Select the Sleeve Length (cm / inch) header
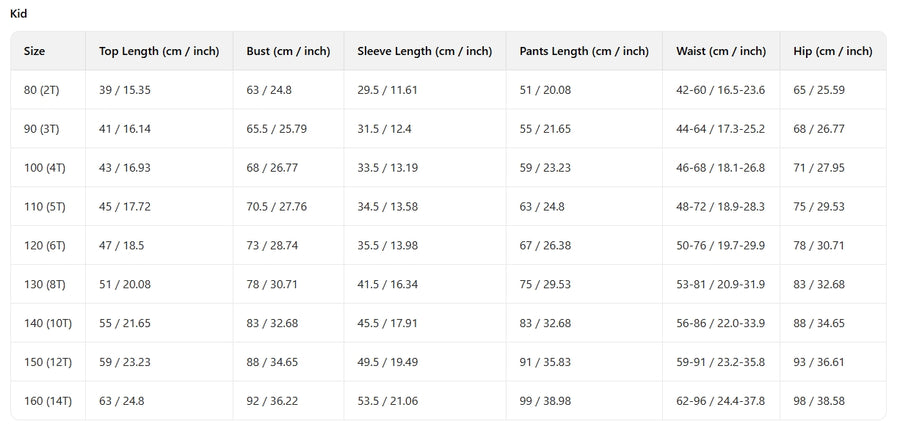The width and height of the screenshot is (900, 432). coord(424,51)
